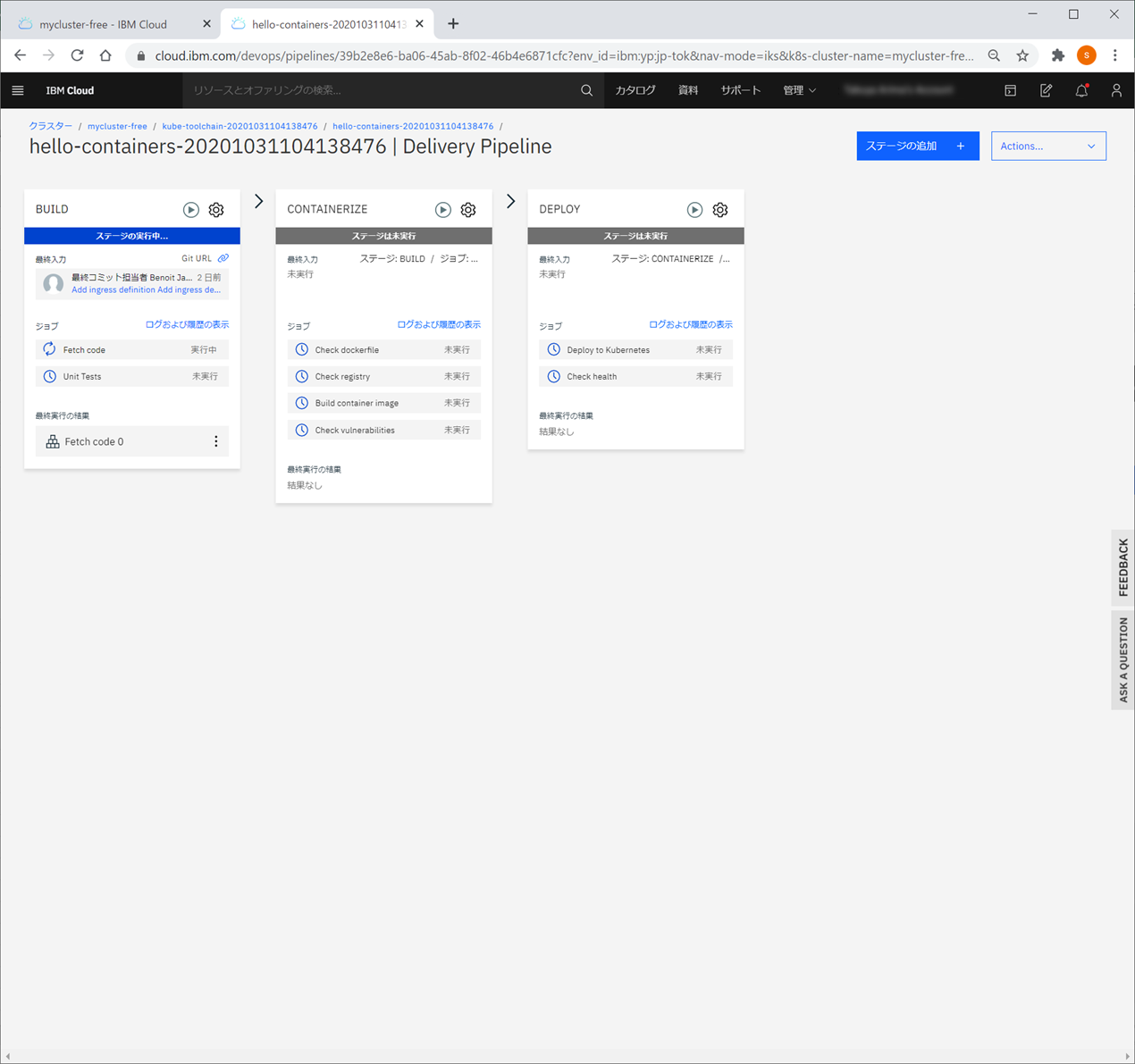
Task: Open Chrome profile avatar
Action: click(1087, 55)
